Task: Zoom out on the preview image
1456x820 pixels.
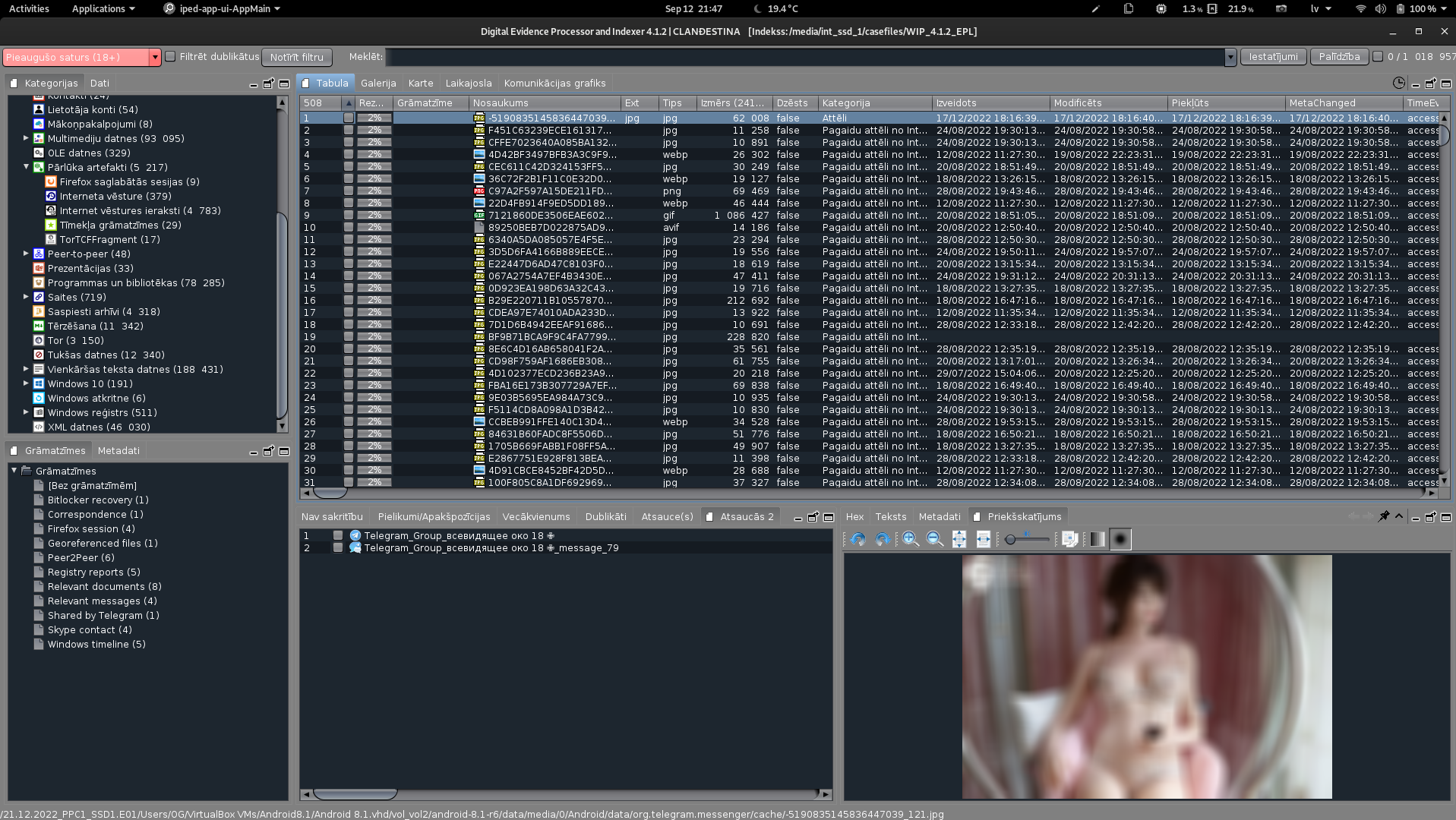Action: click(935, 539)
